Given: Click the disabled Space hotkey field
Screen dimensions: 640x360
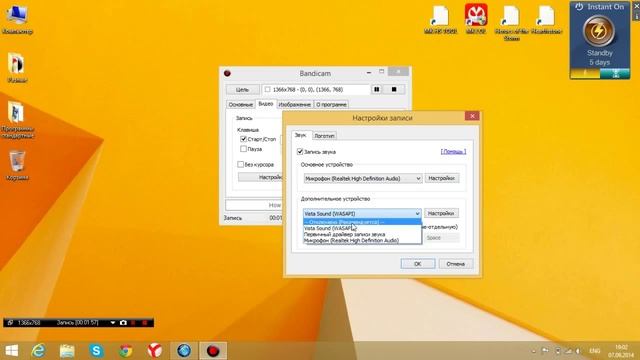Looking at the screenshot, I should [x=442, y=238].
